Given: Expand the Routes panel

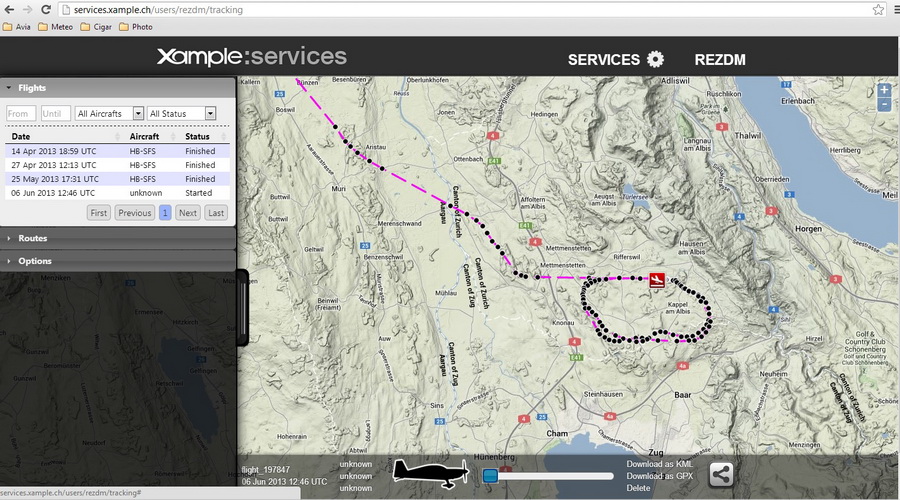Looking at the screenshot, I should pyautogui.click(x=32, y=238).
